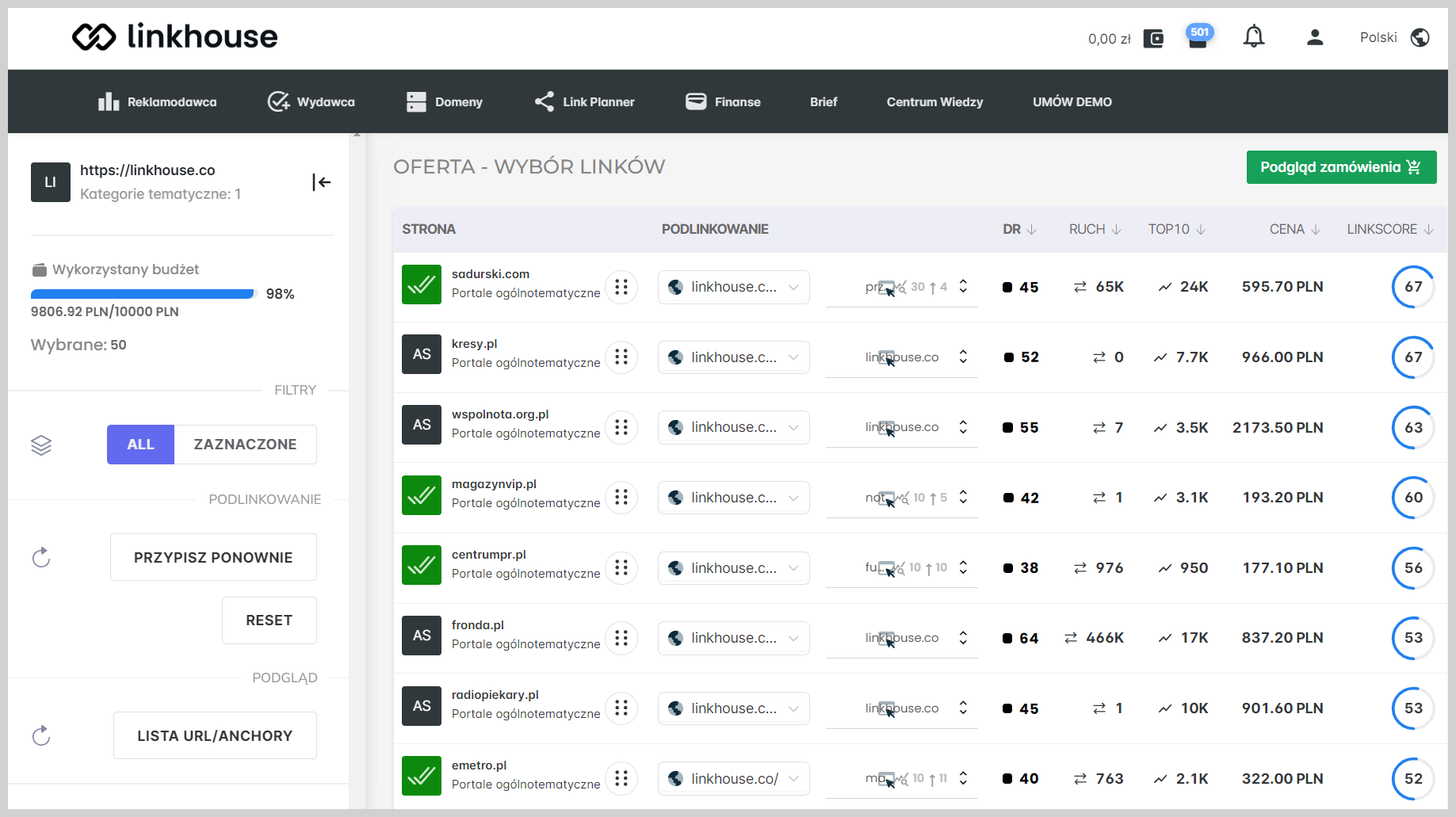Click the PRZYPISZ PONOWNIE button
The image size is (1456, 817).
pyautogui.click(x=213, y=557)
